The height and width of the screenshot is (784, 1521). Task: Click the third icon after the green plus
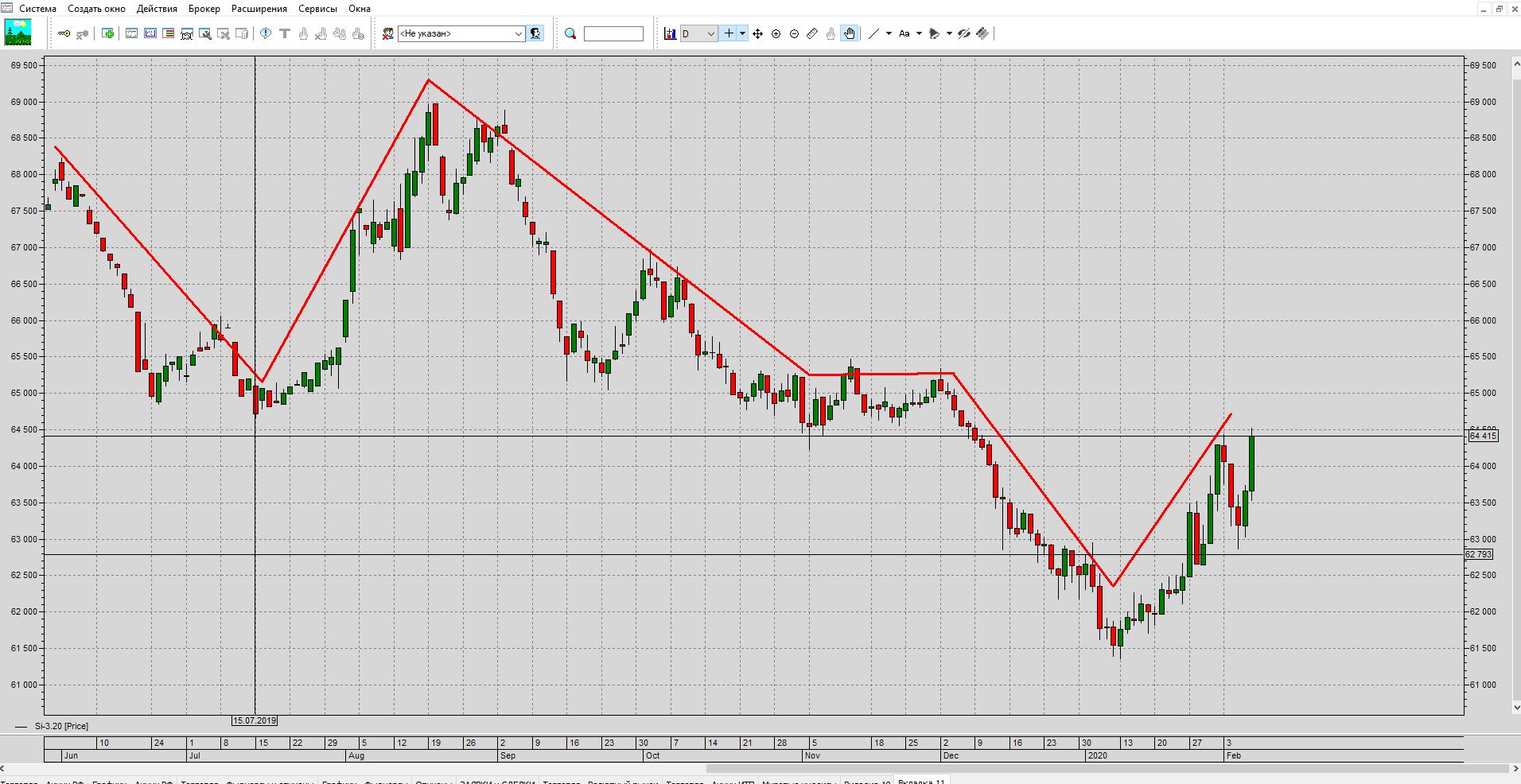pos(169,33)
